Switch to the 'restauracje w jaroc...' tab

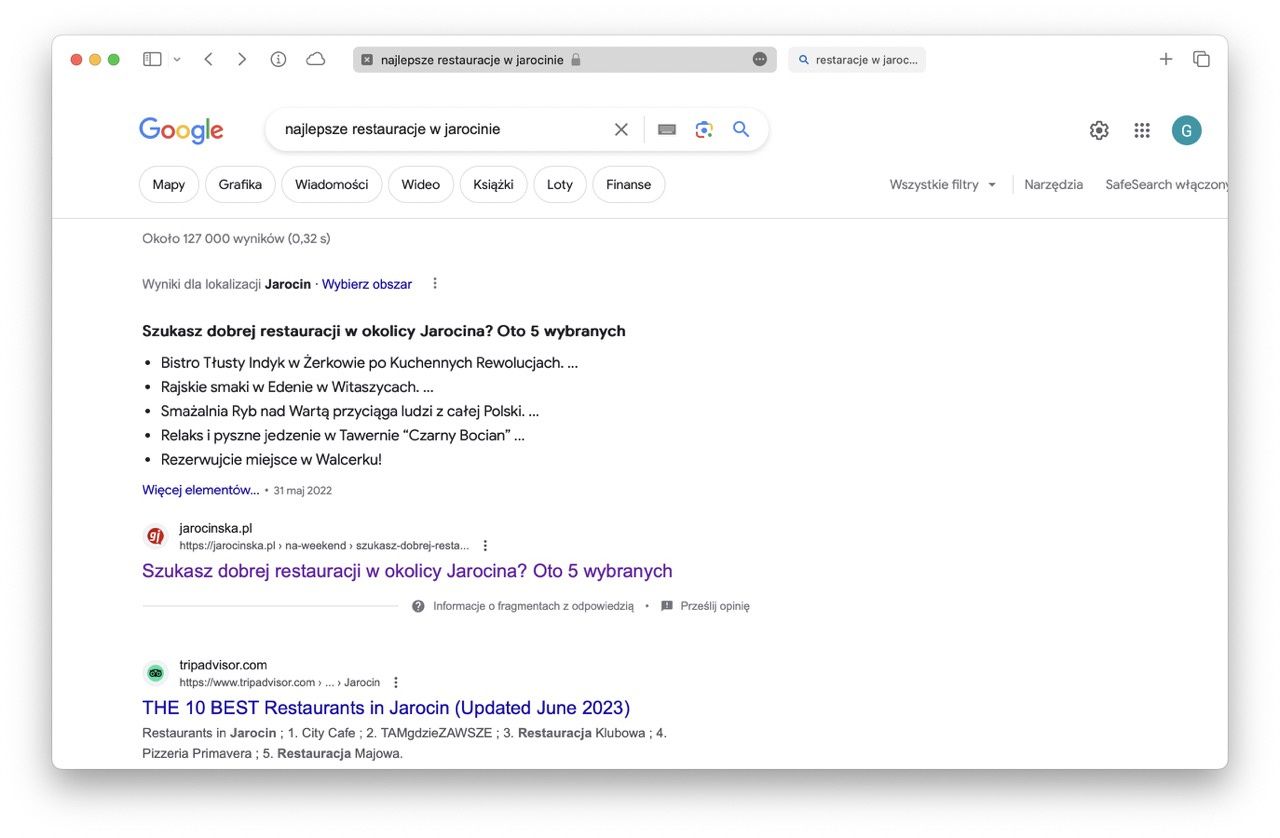[857, 60]
